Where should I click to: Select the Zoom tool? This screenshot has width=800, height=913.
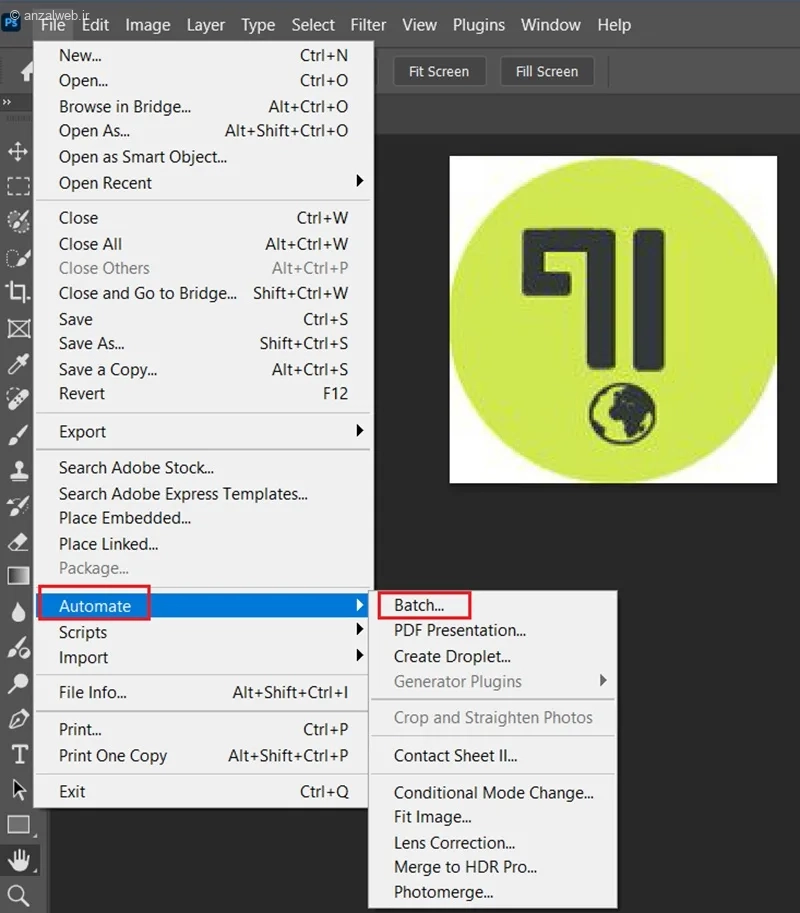click(18, 896)
